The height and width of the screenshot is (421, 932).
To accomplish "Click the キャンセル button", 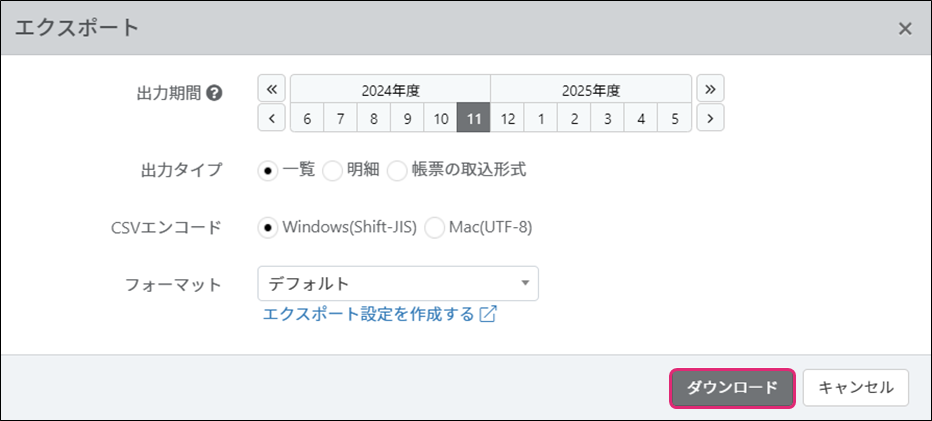I will (x=856, y=388).
